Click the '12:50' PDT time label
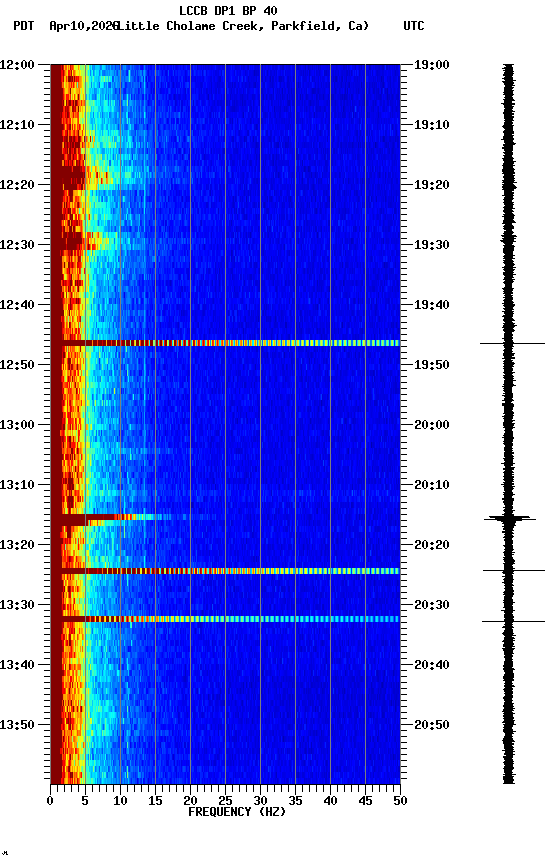The height and width of the screenshot is (864, 552). (x=17, y=365)
